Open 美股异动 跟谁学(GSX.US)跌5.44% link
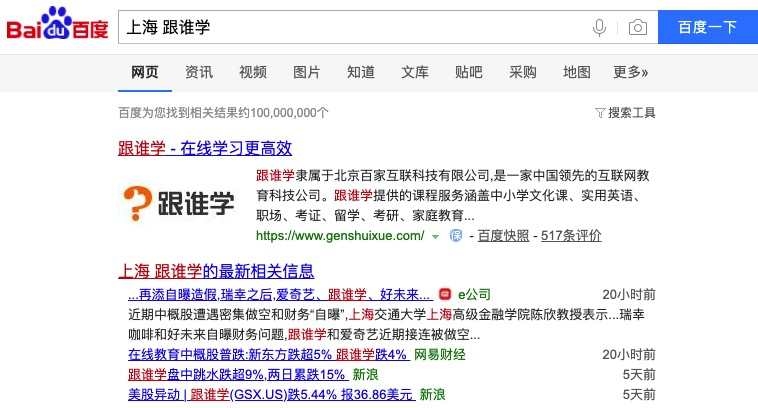 point(271,394)
